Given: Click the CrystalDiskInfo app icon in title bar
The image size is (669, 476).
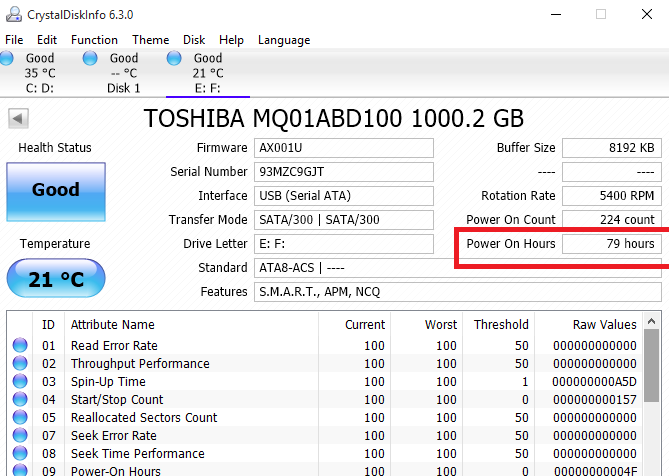Looking at the screenshot, I should pos(14,14).
